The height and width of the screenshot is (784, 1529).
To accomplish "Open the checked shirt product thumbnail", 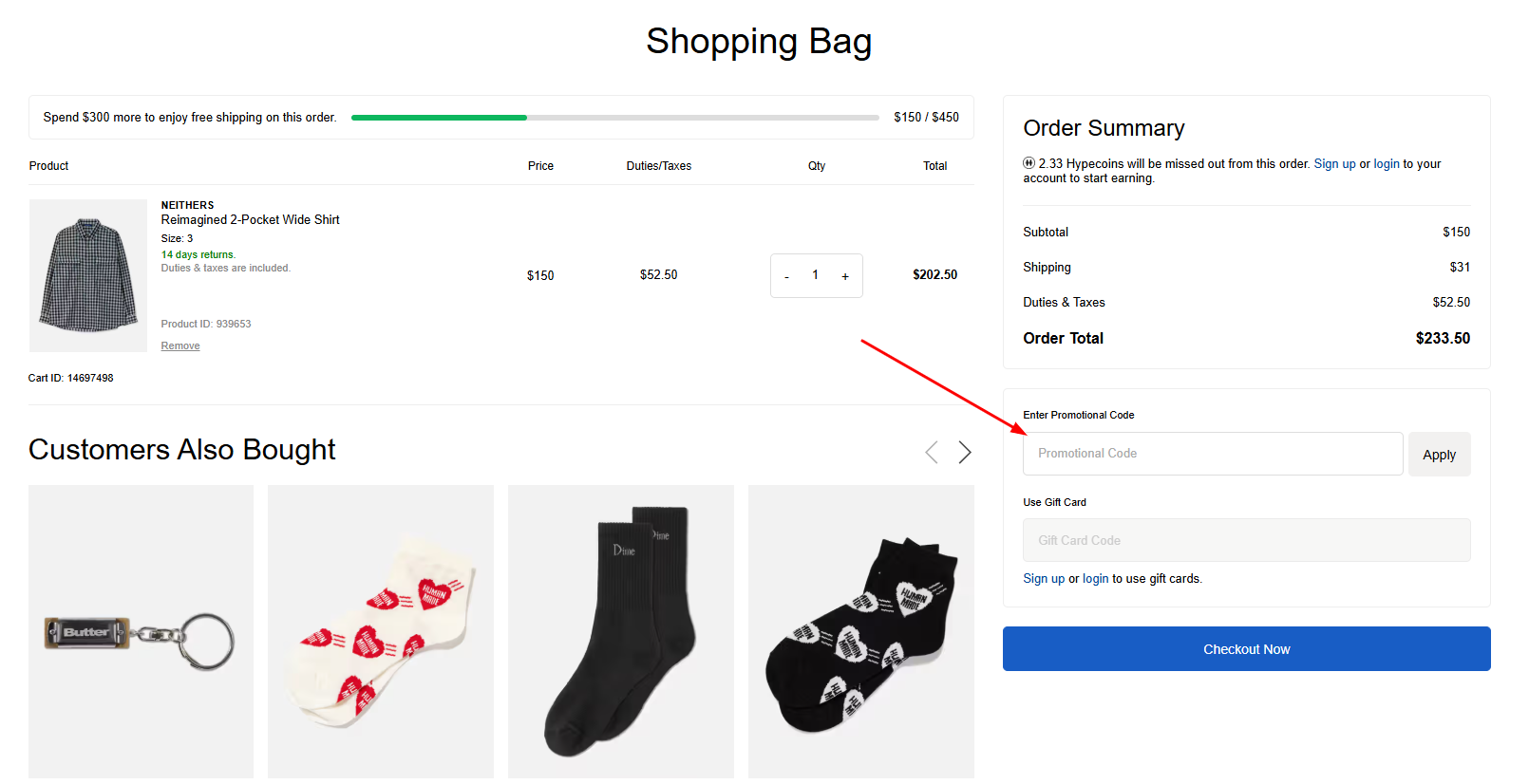I will (88, 275).
